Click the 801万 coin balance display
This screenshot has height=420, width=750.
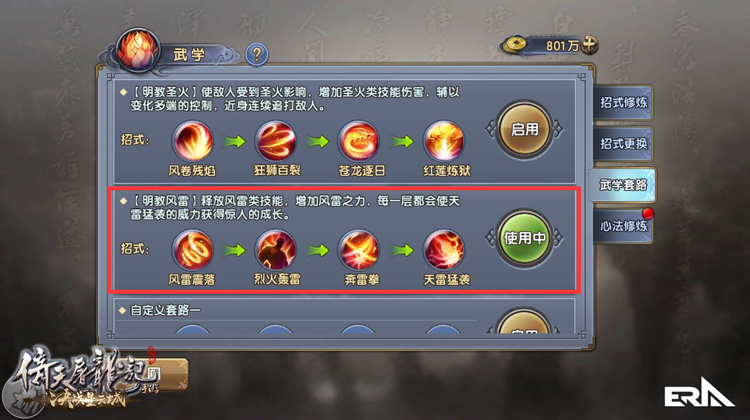[548, 45]
